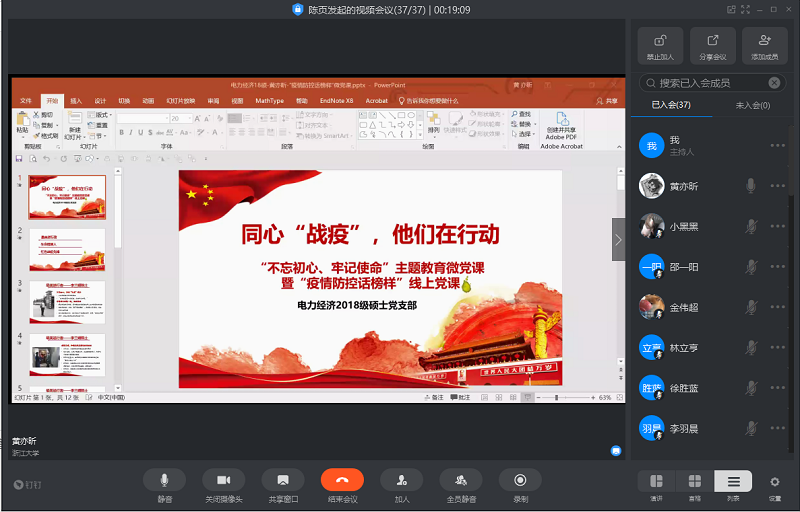The width and height of the screenshot is (800, 512).
Task: Toggle italic I in PowerPoint ribbon
Action: (131, 133)
